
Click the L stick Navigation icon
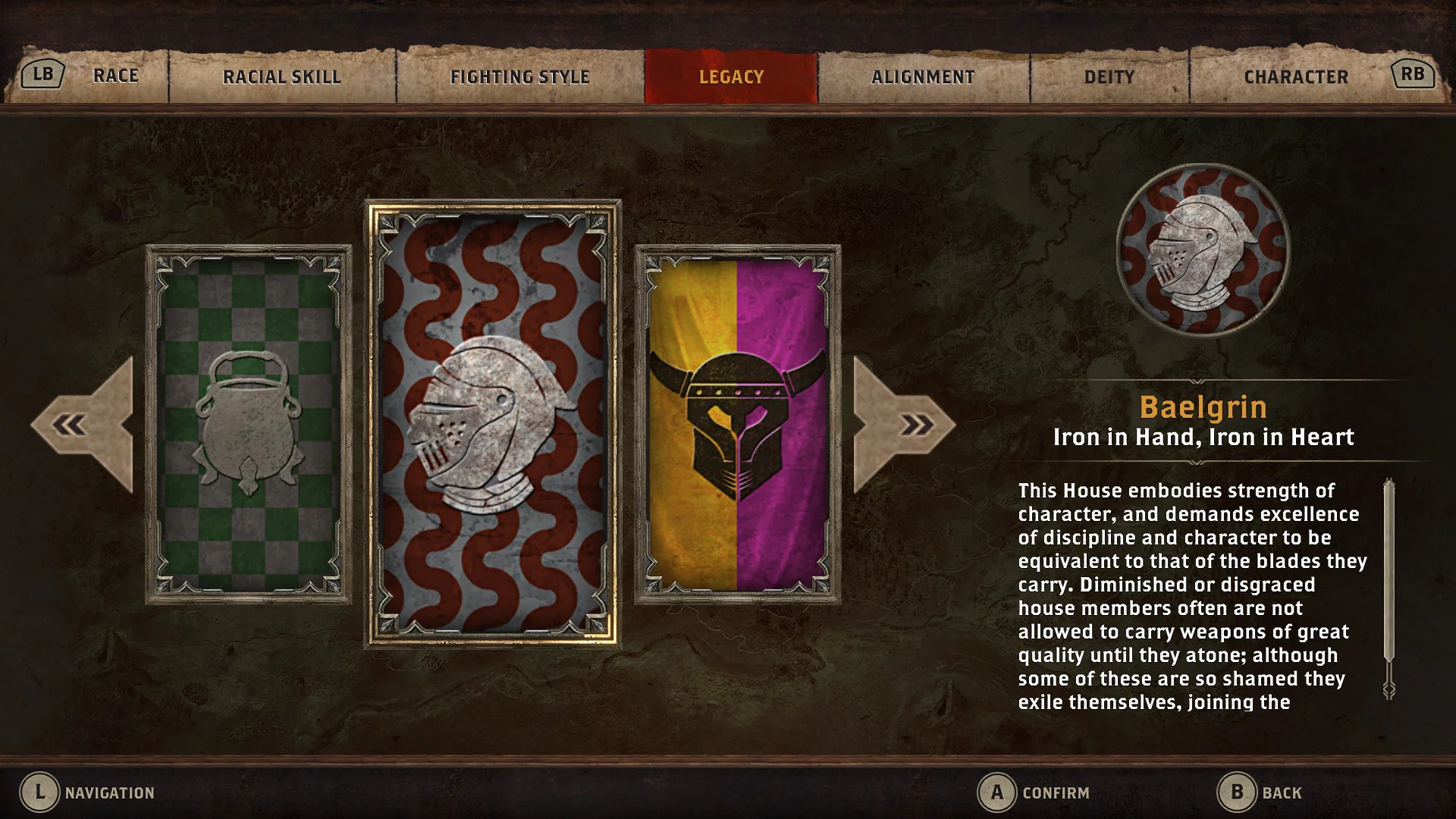39,792
